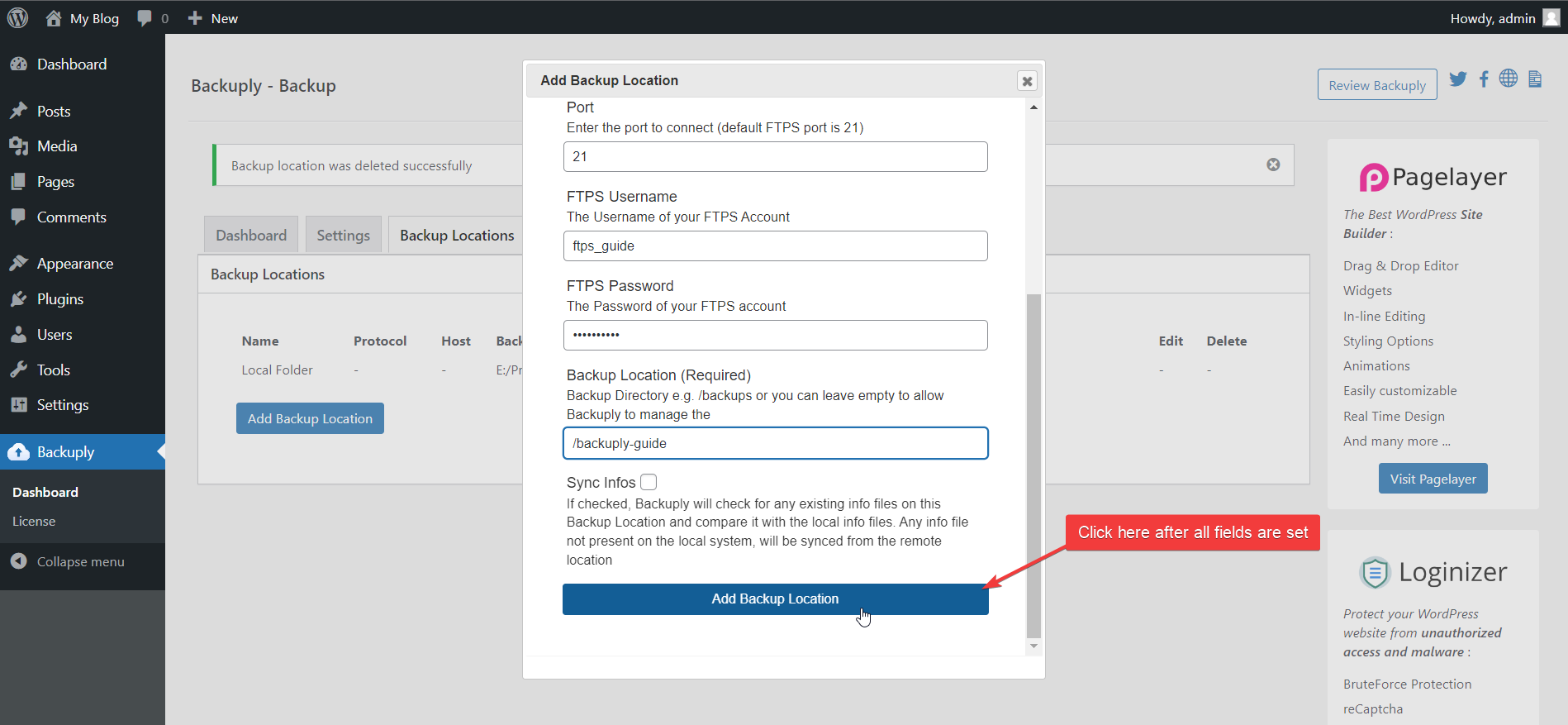This screenshot has width=1568, height=725.
Task: Click the Visit Pagelayer button
Action: click(1433, 479)
